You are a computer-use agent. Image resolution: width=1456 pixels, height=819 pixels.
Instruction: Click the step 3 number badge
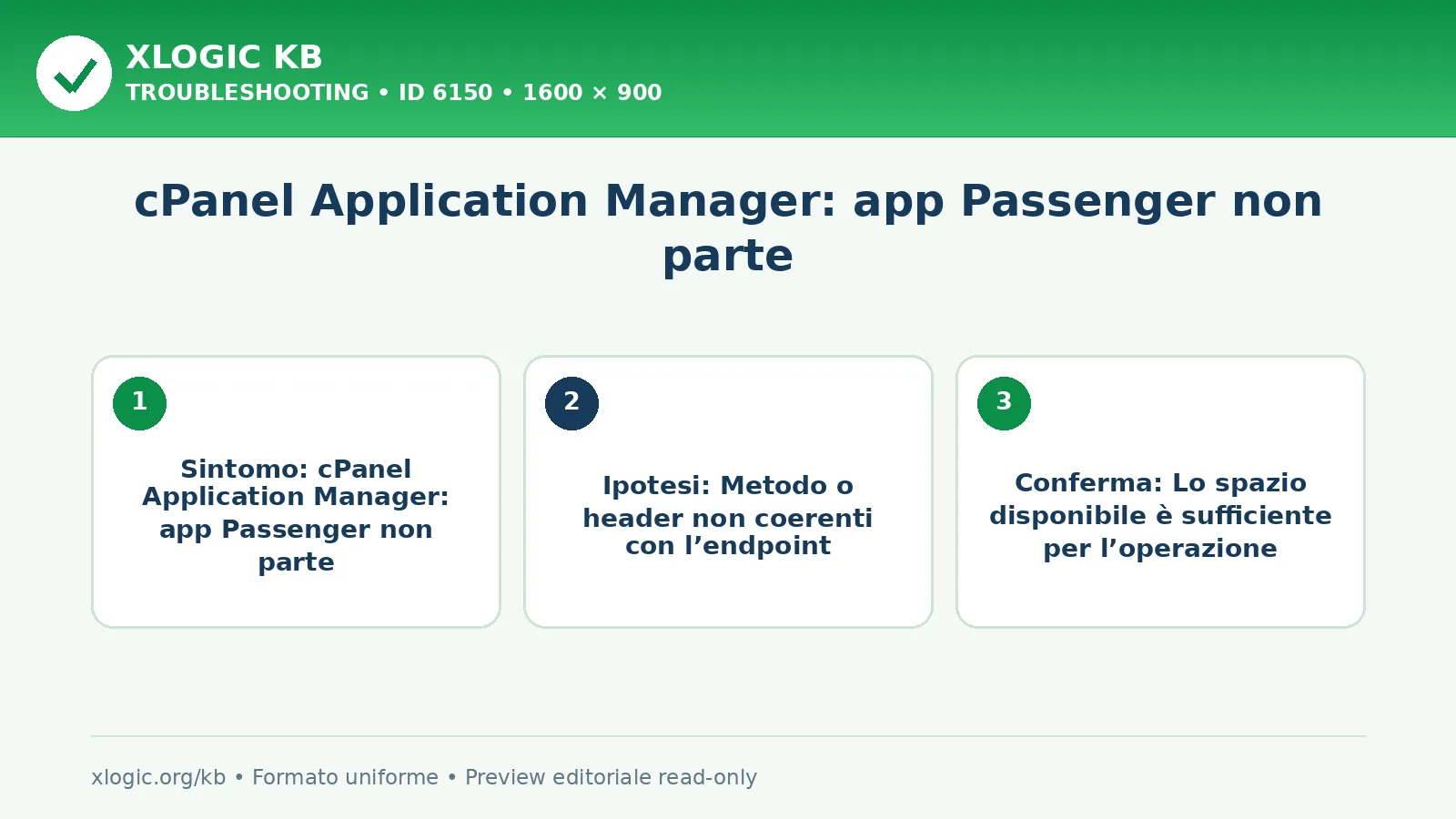coord(1004,403)
